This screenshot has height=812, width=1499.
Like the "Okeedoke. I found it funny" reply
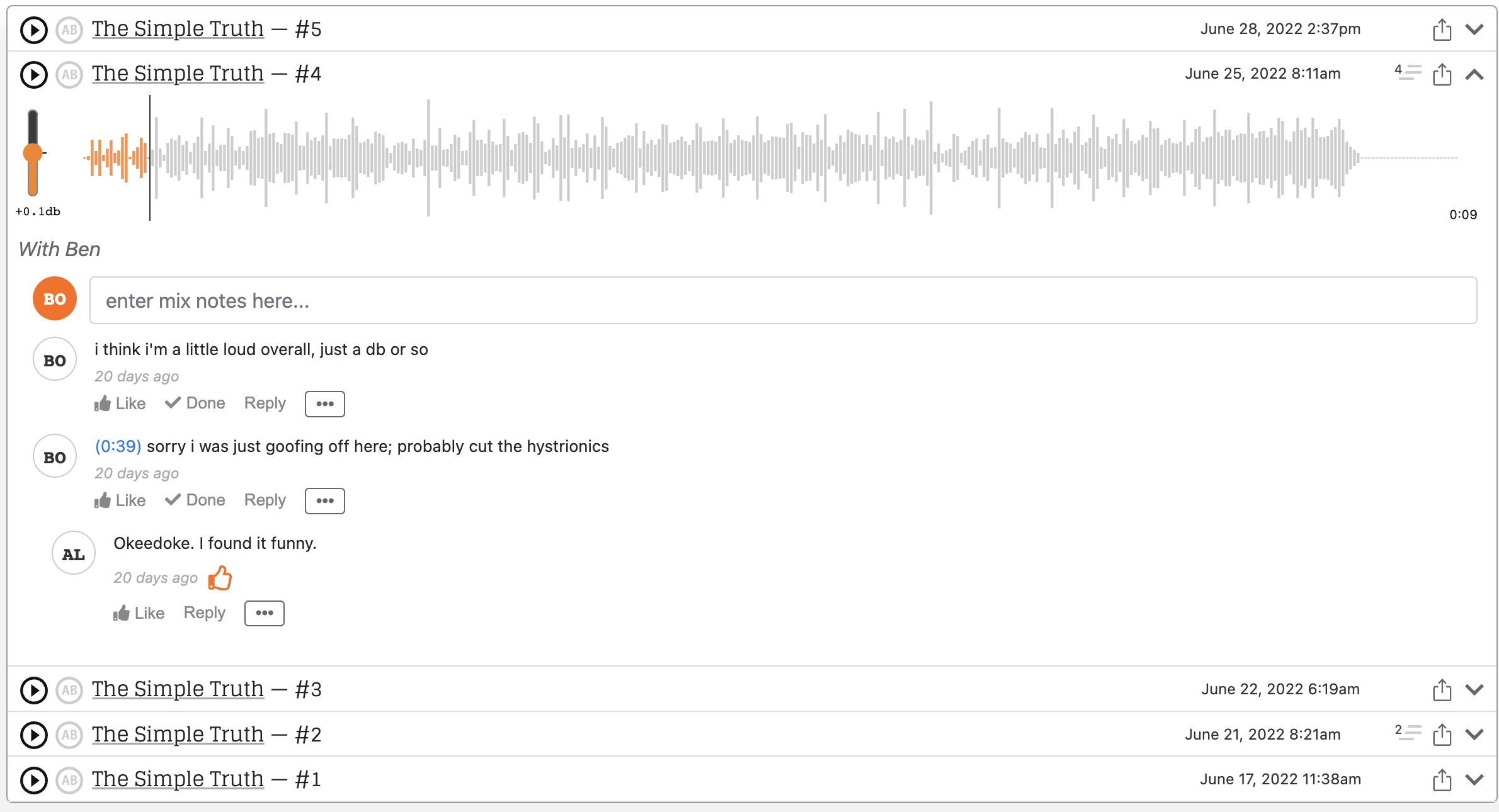139,613
